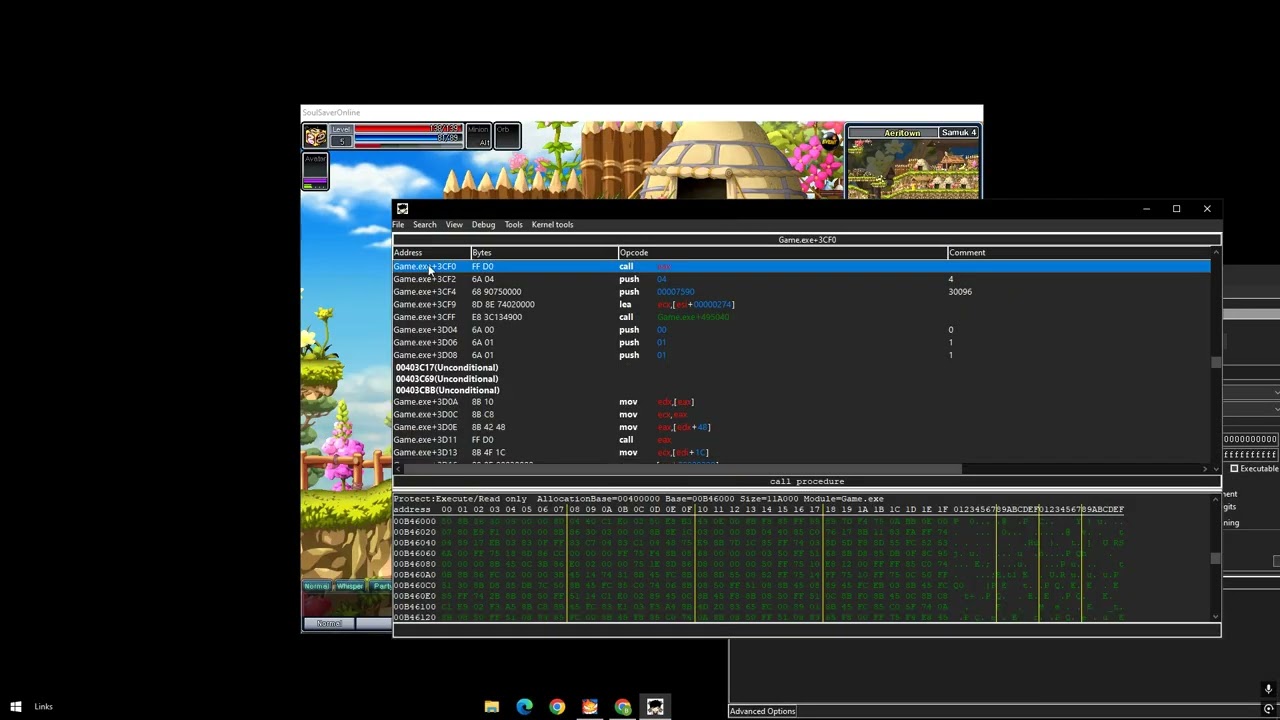
Task: Click the 00403CBB(Unconditional) jump reference
Action: [447, 390]
